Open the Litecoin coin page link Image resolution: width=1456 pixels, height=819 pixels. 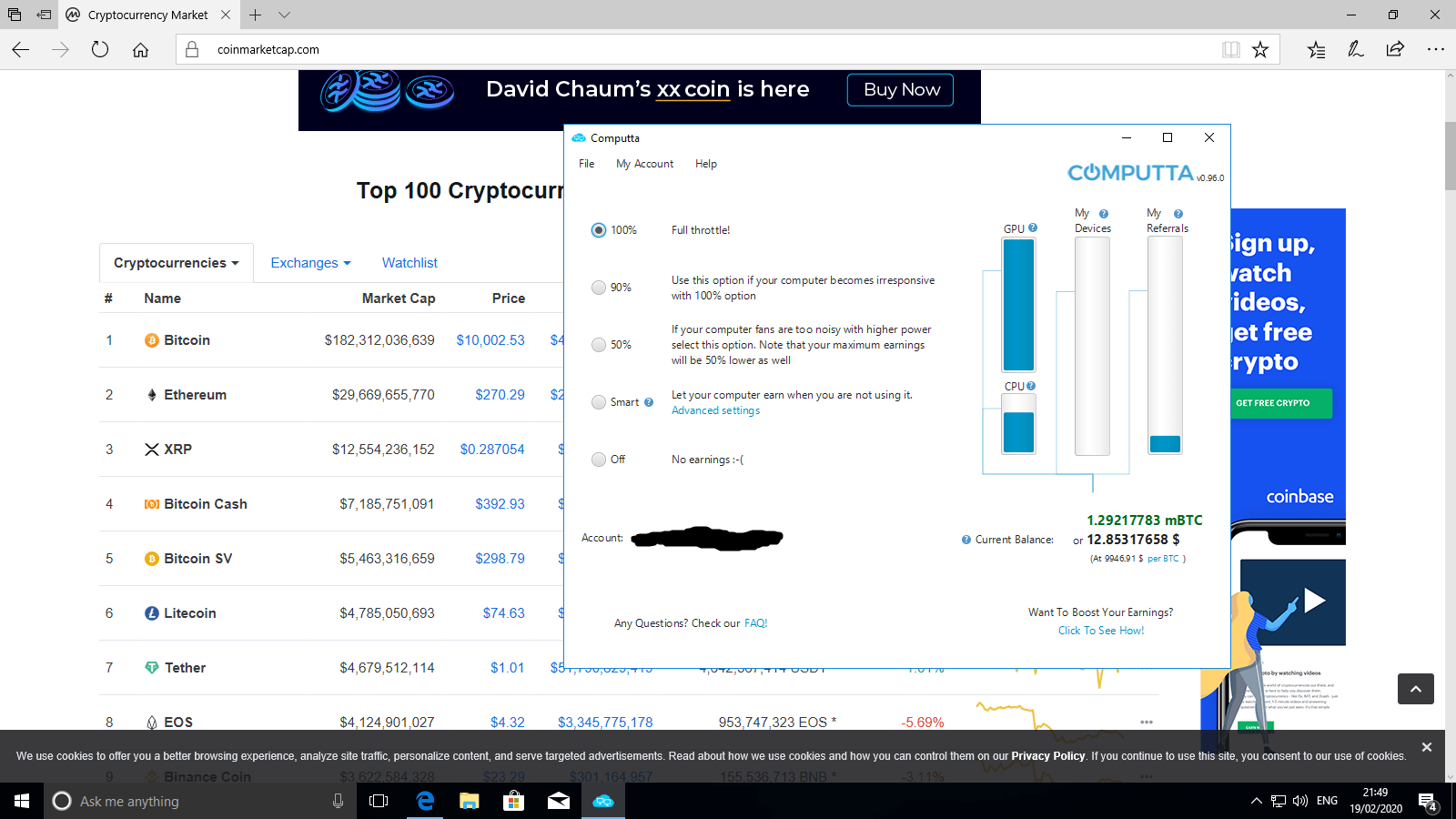tap(189, 613)
